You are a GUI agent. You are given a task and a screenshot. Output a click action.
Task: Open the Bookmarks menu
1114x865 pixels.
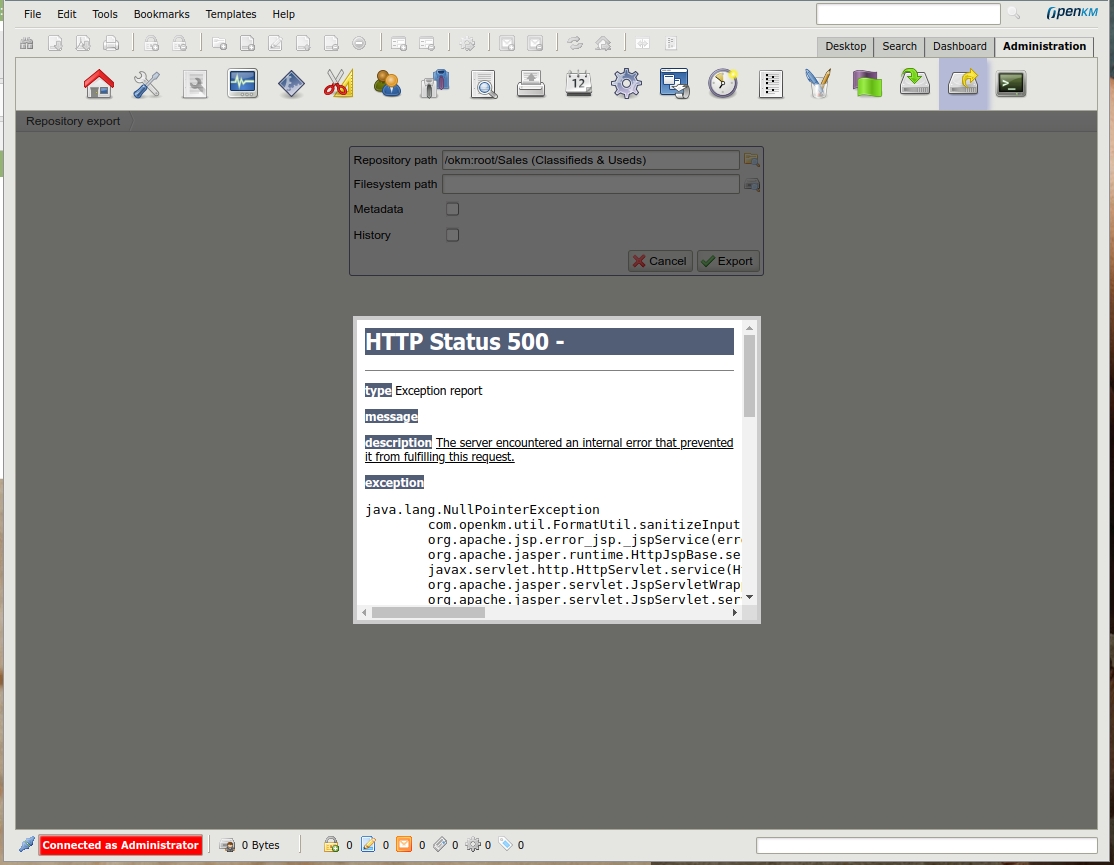tap(161, 14)
